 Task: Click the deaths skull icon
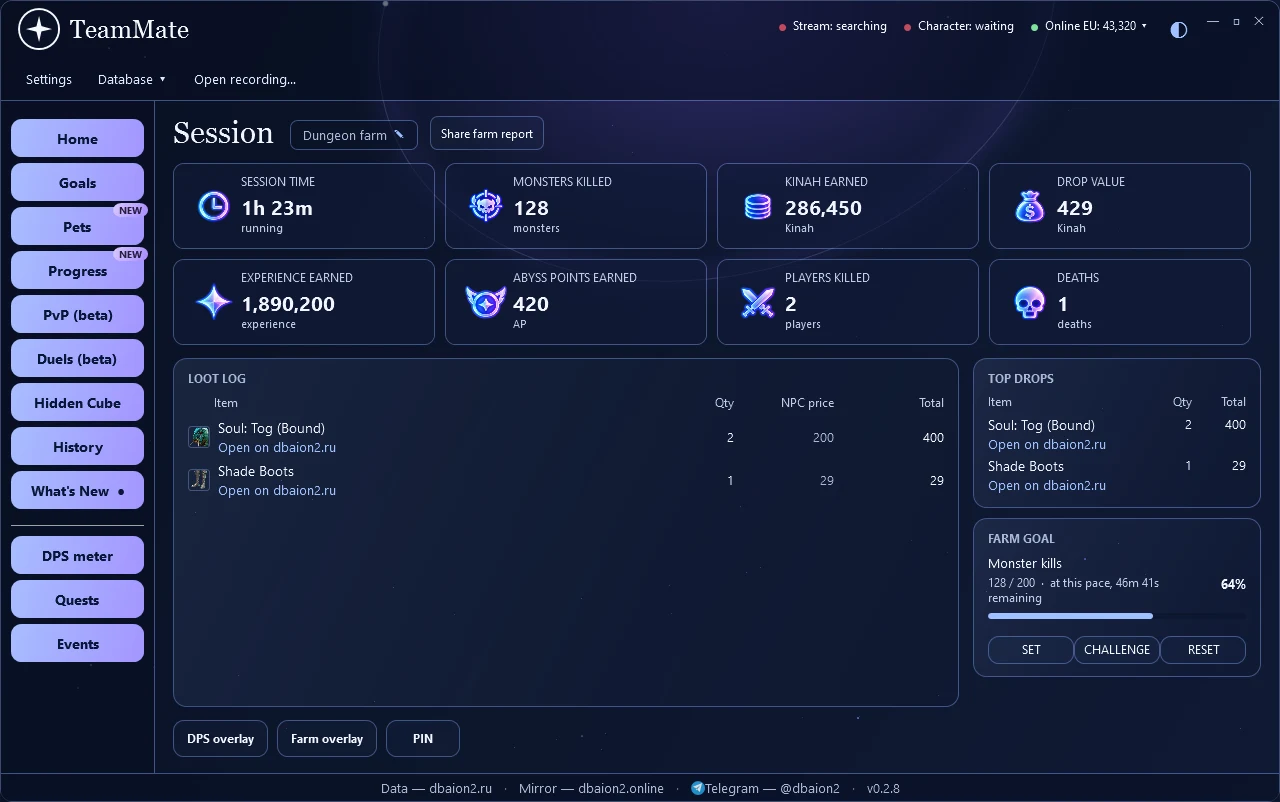(x=1029, y=302)
